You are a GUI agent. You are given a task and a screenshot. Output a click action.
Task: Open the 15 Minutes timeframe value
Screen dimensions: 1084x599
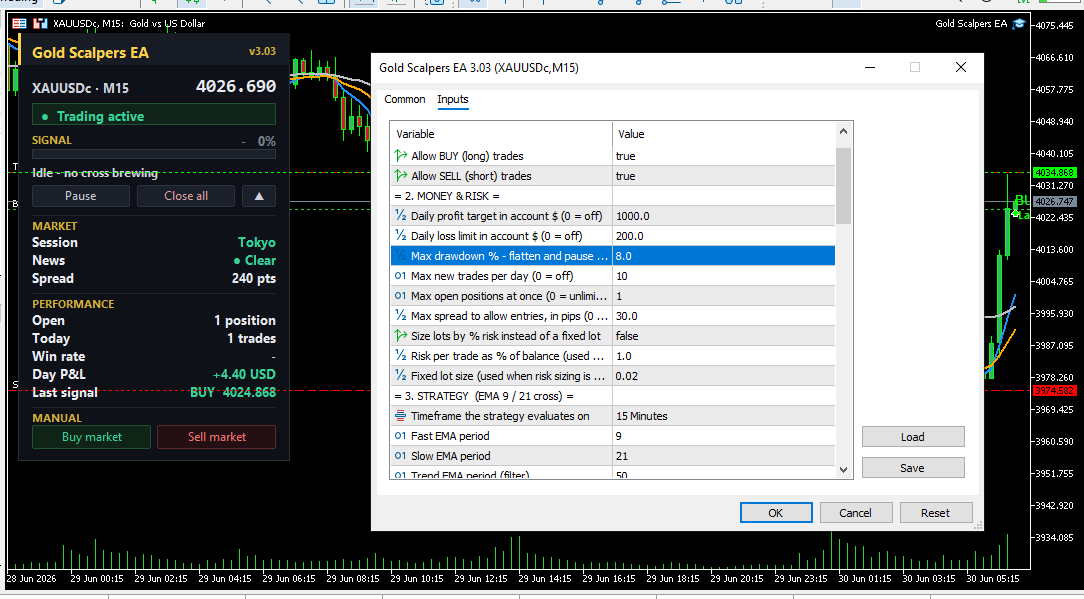724,416
